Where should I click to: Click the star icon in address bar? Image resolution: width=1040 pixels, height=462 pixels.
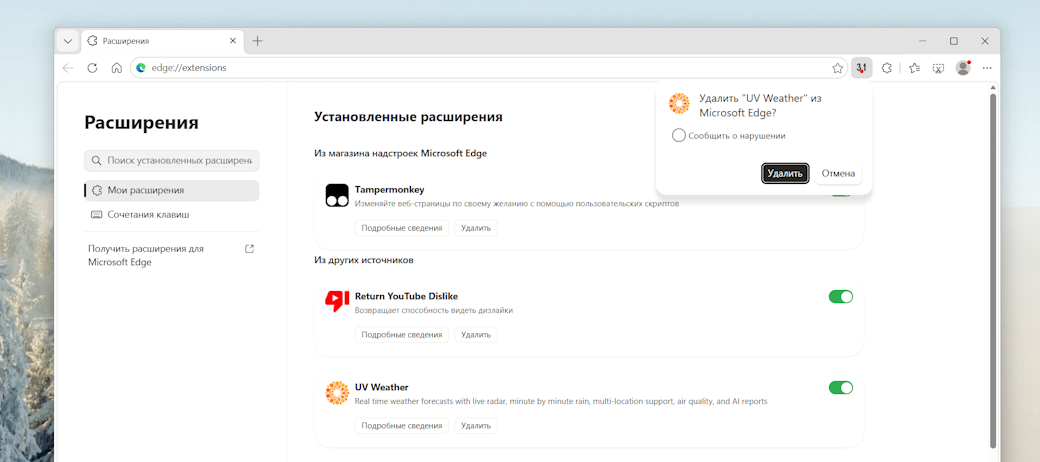[x=838, y=68]
